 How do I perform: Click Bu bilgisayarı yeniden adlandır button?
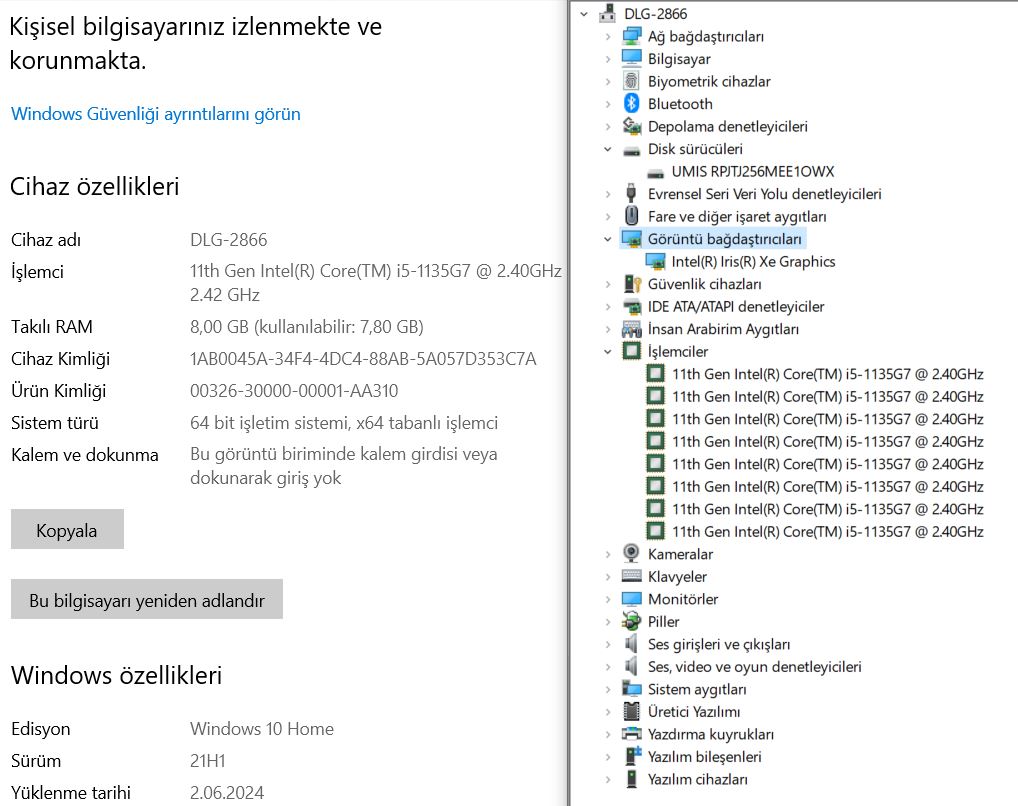(146, 600)
